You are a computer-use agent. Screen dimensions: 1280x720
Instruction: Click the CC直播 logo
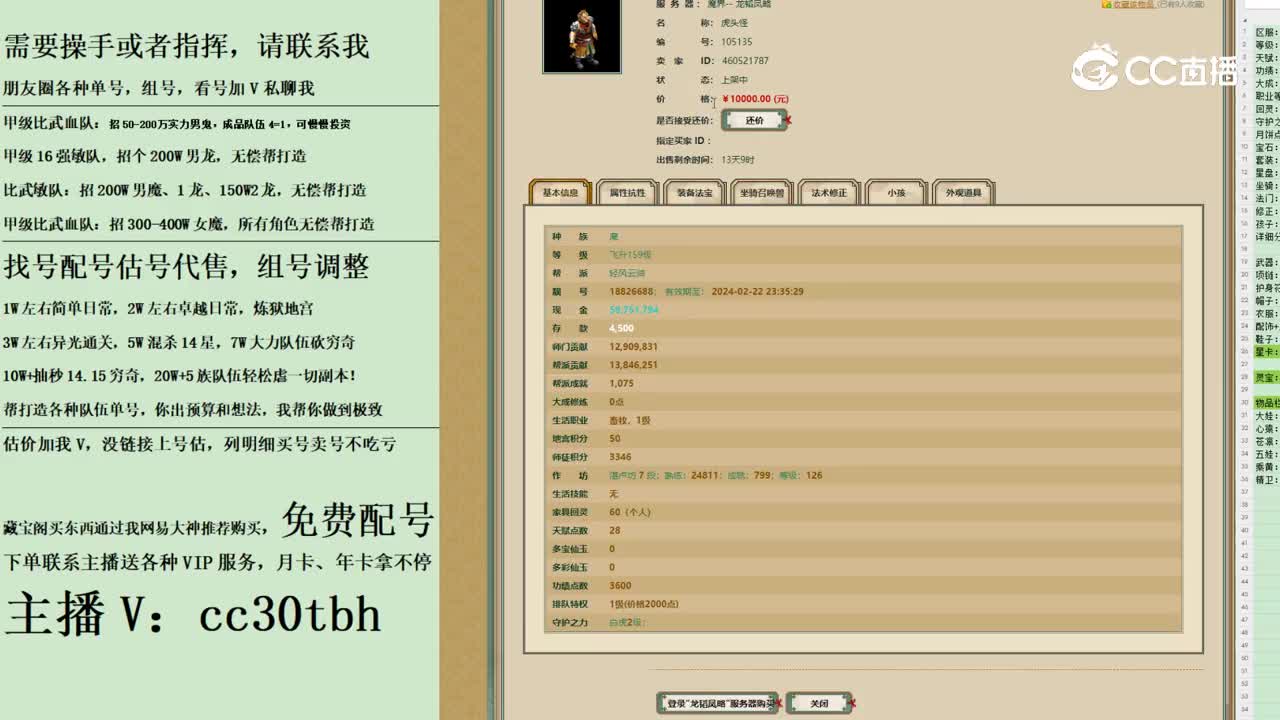[x=1154, y=68]
